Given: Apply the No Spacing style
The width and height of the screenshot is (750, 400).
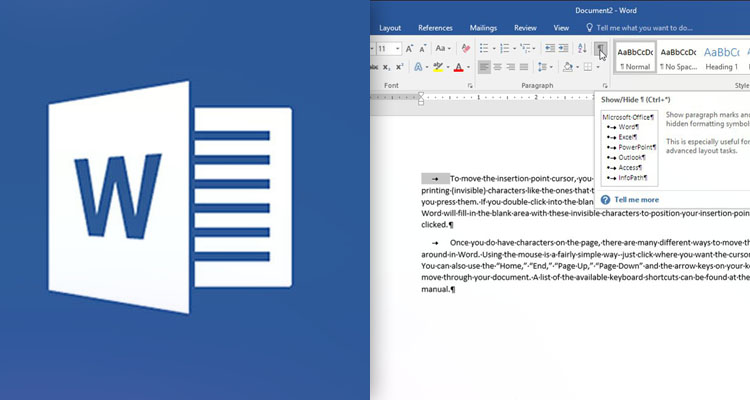Looking at the screenshot, I should tap(678, 57).
